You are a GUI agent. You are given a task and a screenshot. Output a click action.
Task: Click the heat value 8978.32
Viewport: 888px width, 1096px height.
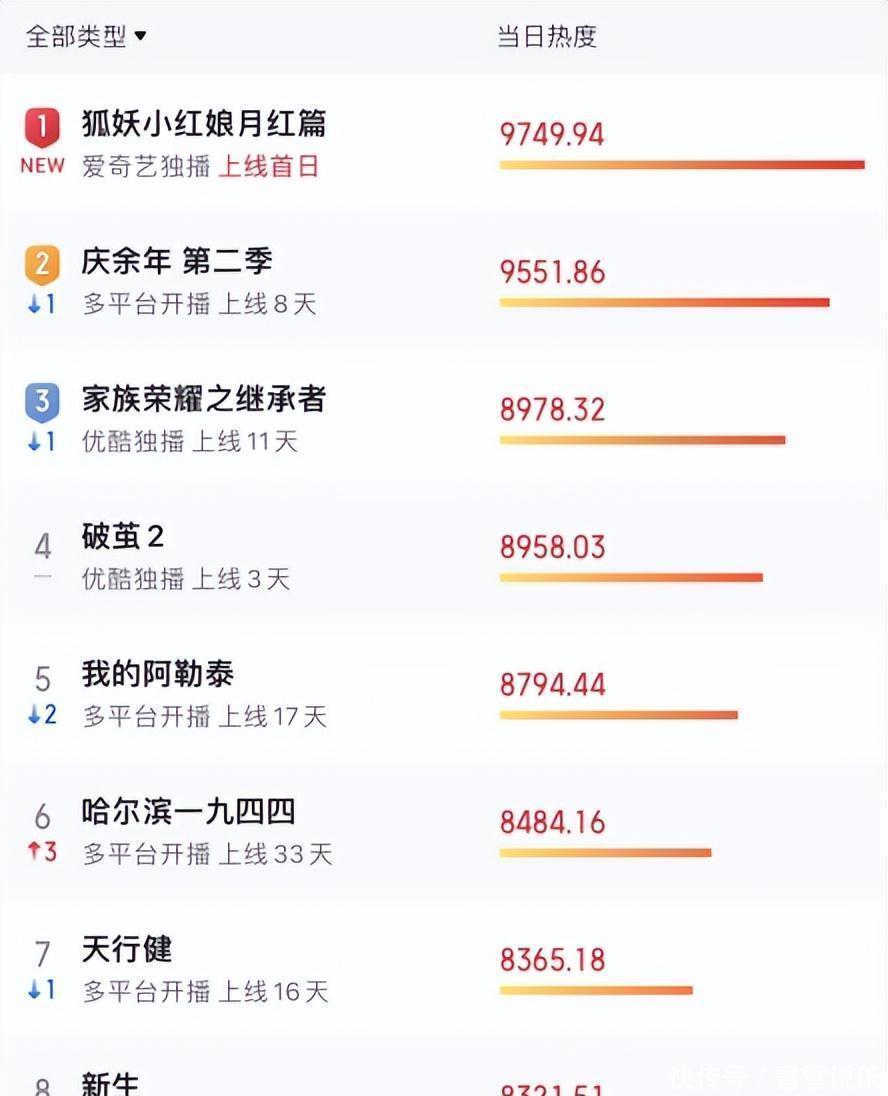pos(552,410)
